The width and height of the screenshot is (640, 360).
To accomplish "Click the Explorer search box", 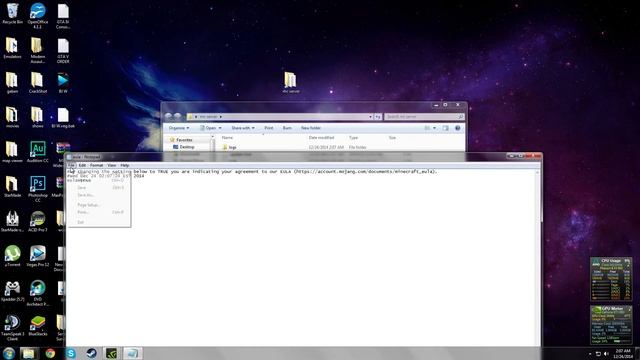I will pyautogui.click(x=424, y=117).
